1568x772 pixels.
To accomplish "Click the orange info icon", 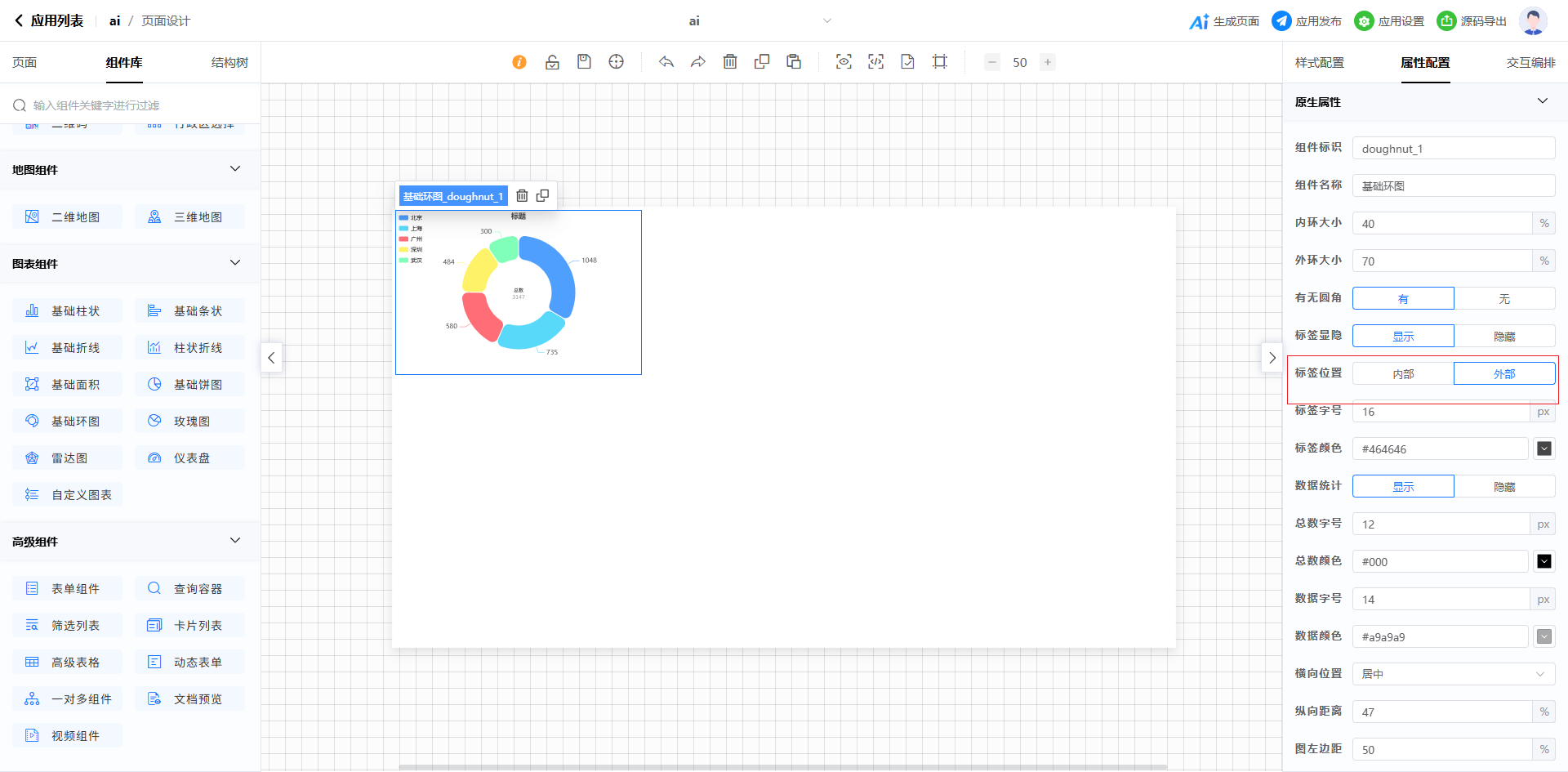I will (x=519, y=62).
